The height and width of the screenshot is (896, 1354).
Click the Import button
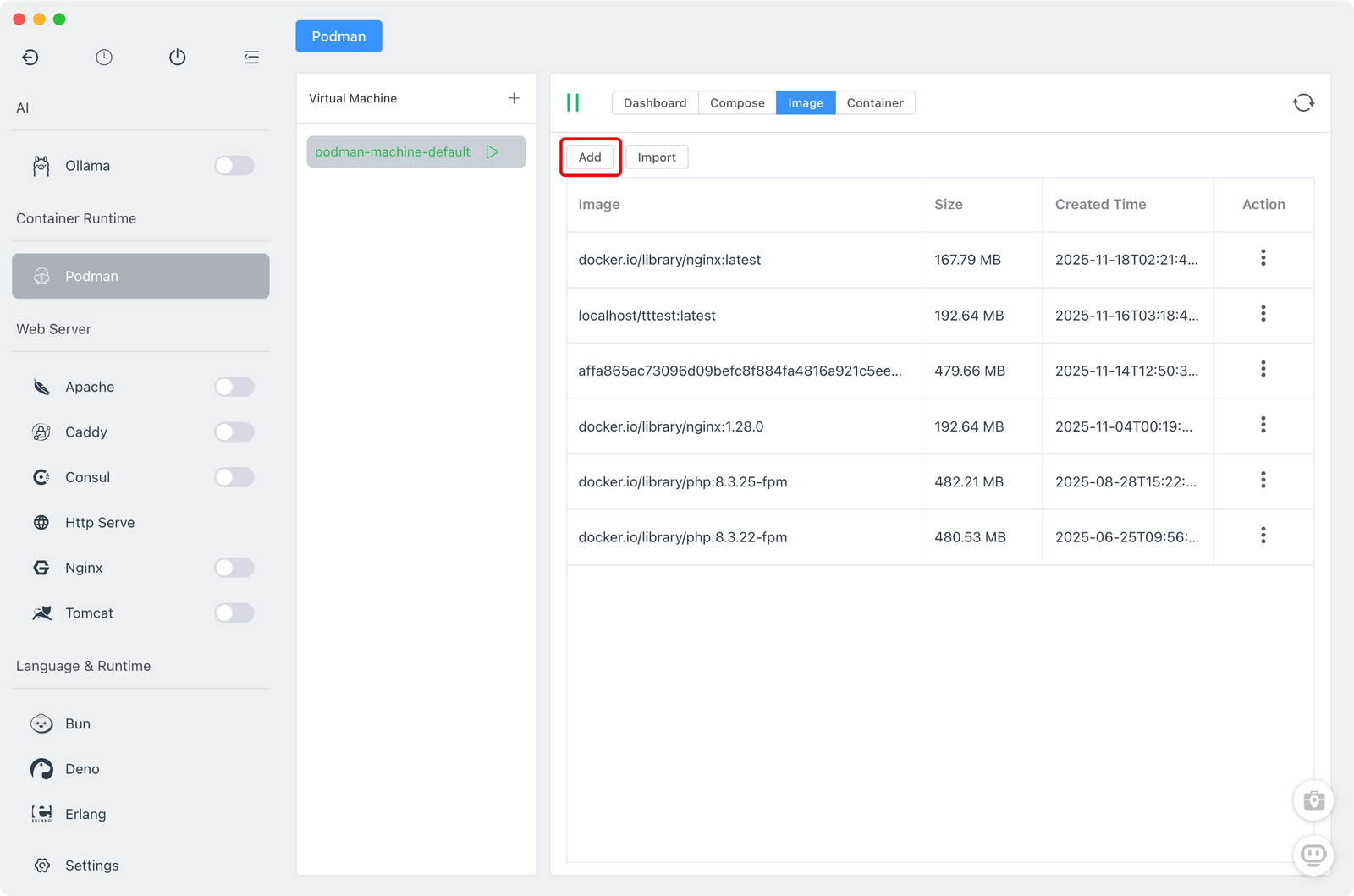coord(657,157)
